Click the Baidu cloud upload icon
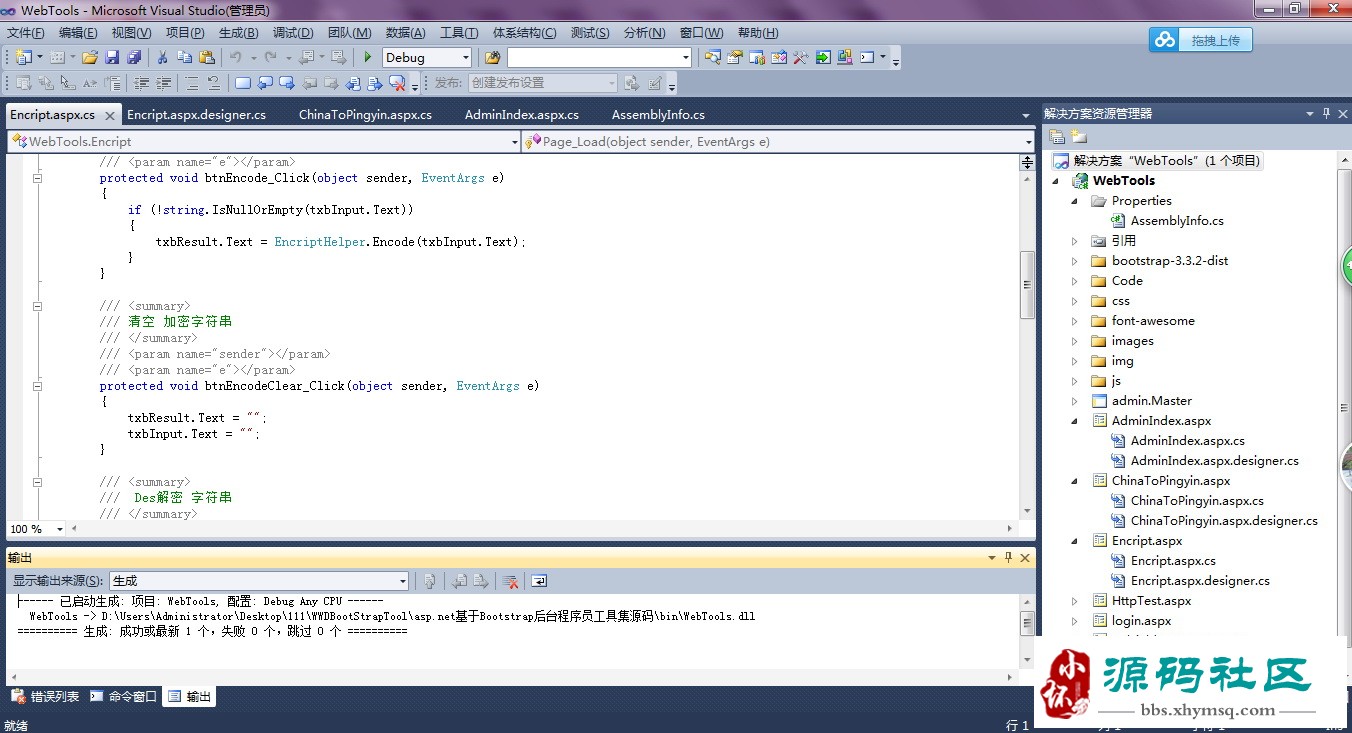Screen dimensions: 1352x733 coord(1164,39)
